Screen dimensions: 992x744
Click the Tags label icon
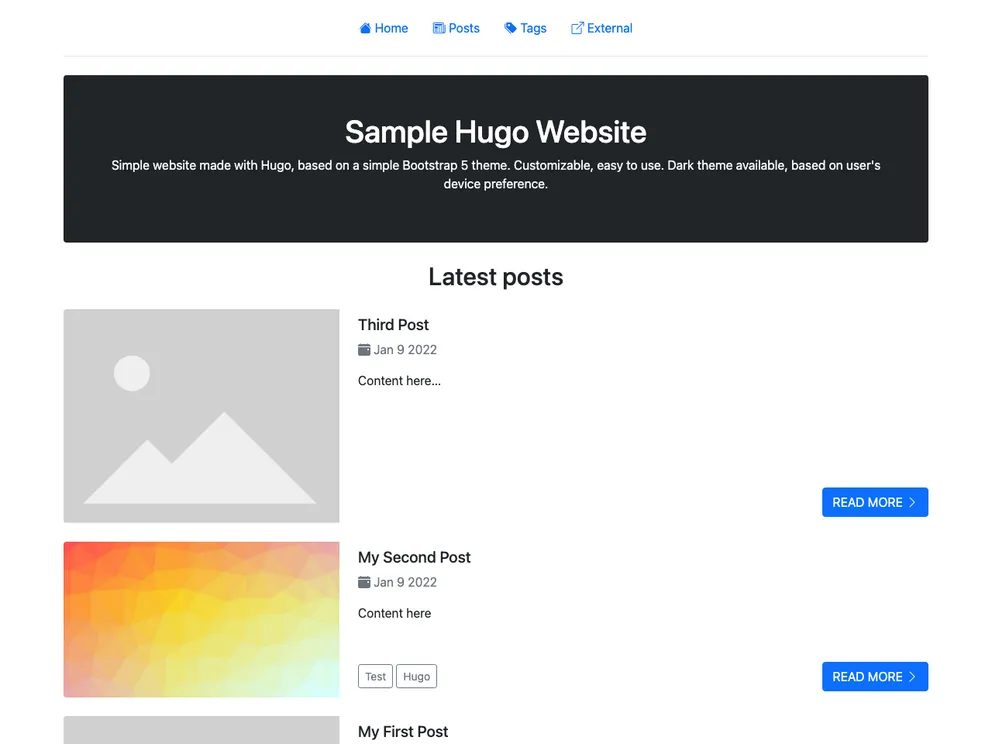[x=510, y=28]
